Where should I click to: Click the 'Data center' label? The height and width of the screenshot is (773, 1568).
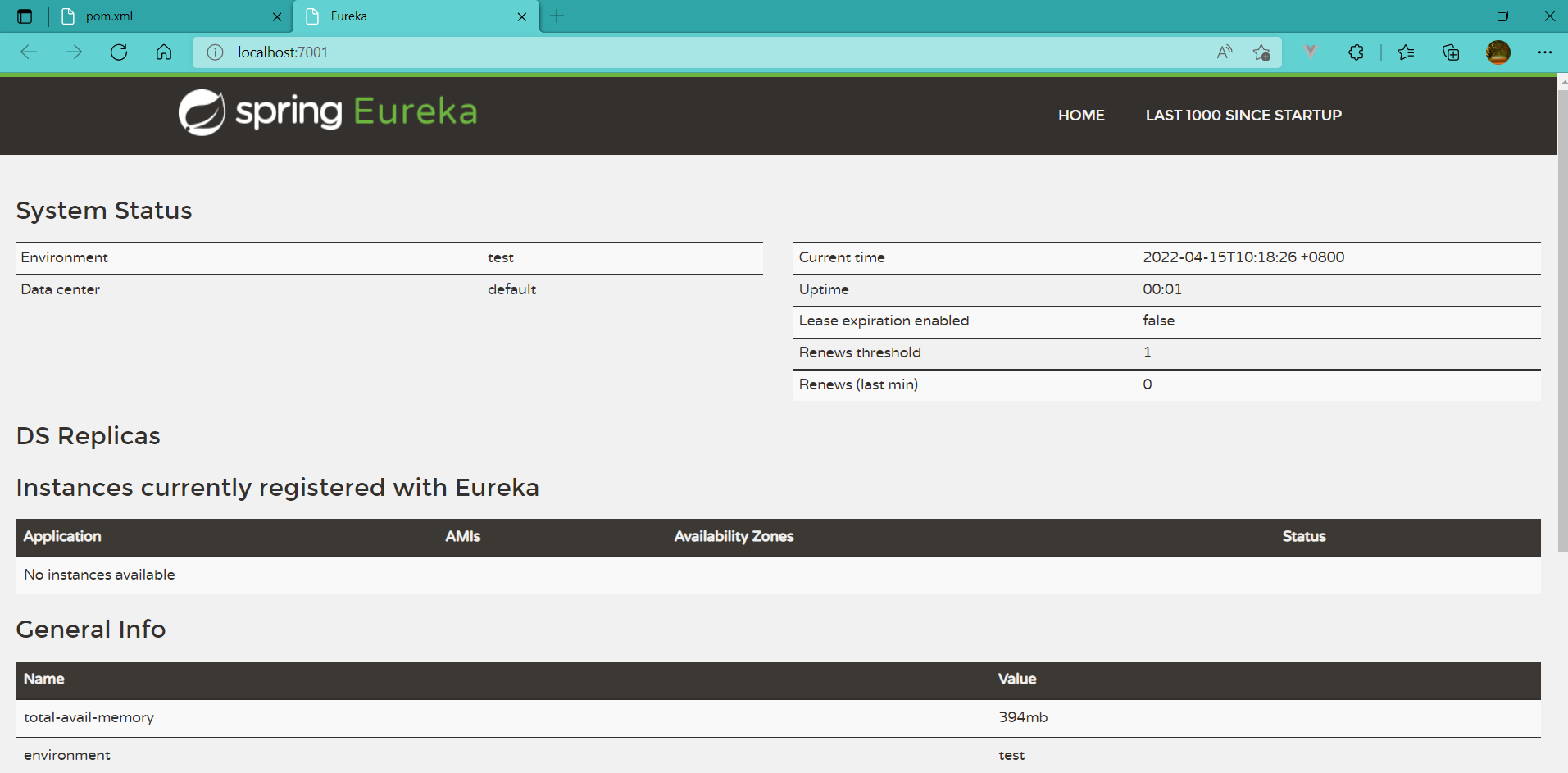click(60, 289)
